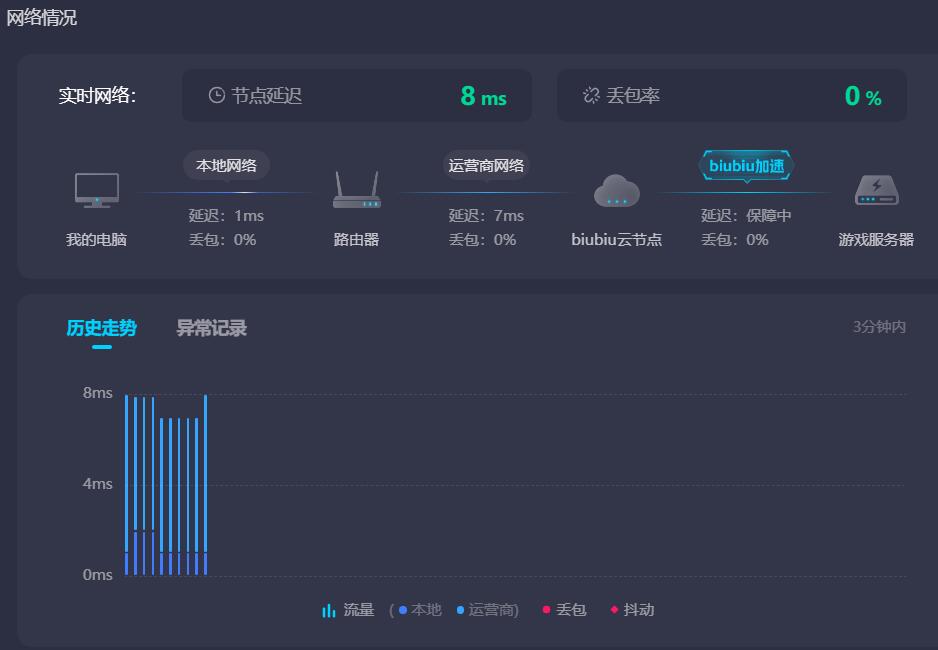
Task: Click the 本地网络 label button
Action: pos(226,165)
